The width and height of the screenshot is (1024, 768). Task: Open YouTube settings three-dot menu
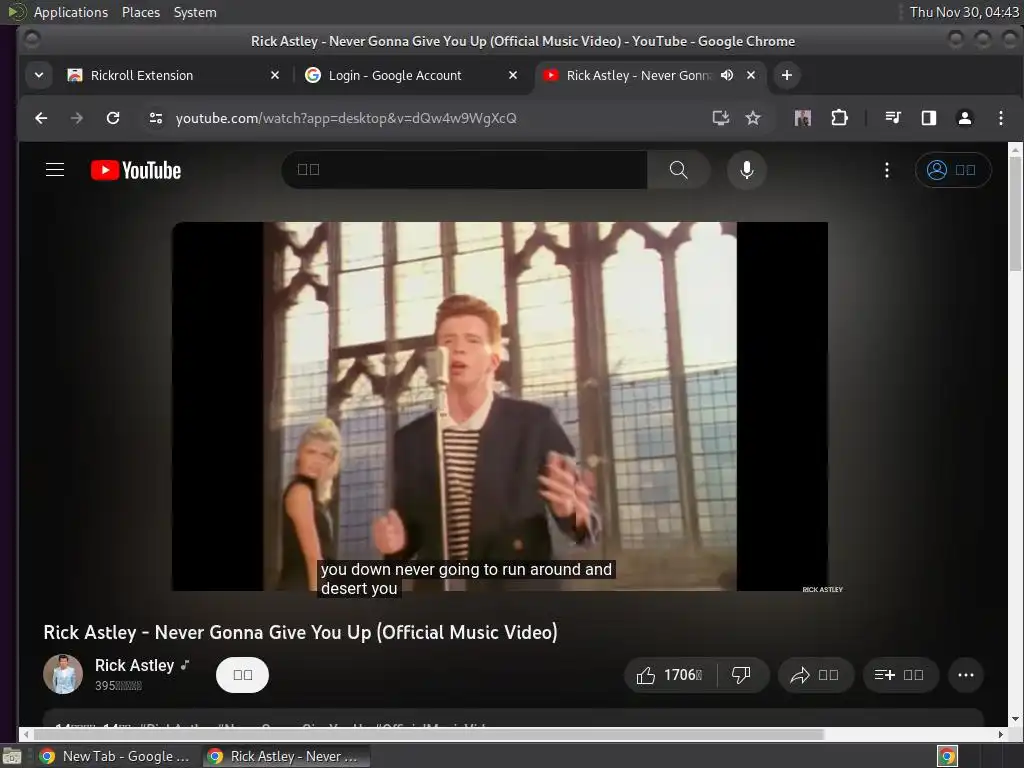886,170
